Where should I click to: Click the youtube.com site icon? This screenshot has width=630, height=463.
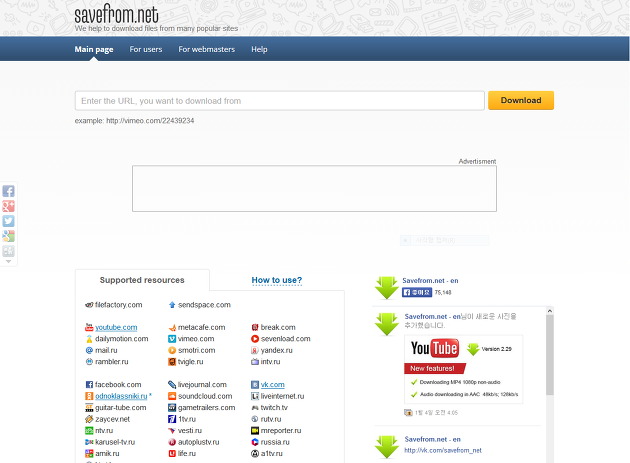[x=89, y=327]
